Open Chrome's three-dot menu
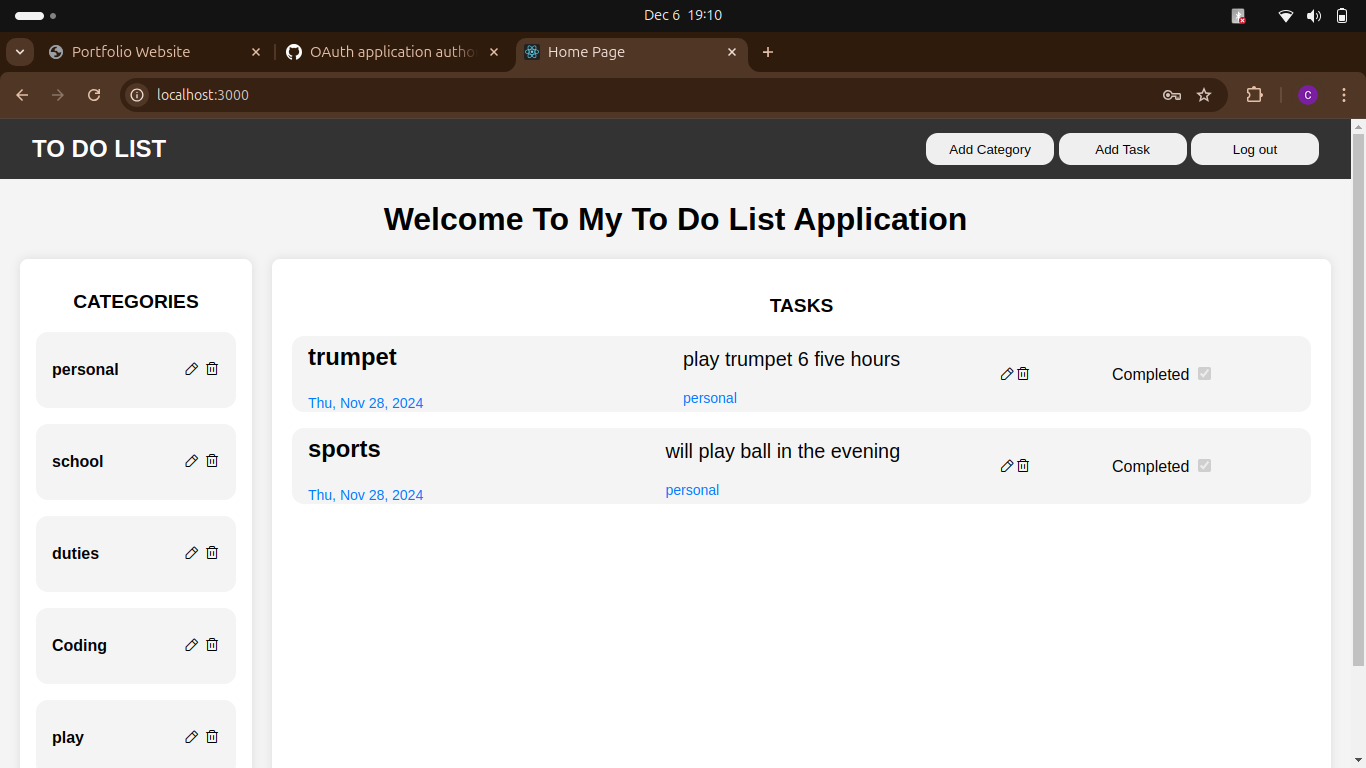Screen dimensions: 1366x768 click(1344, 95)
